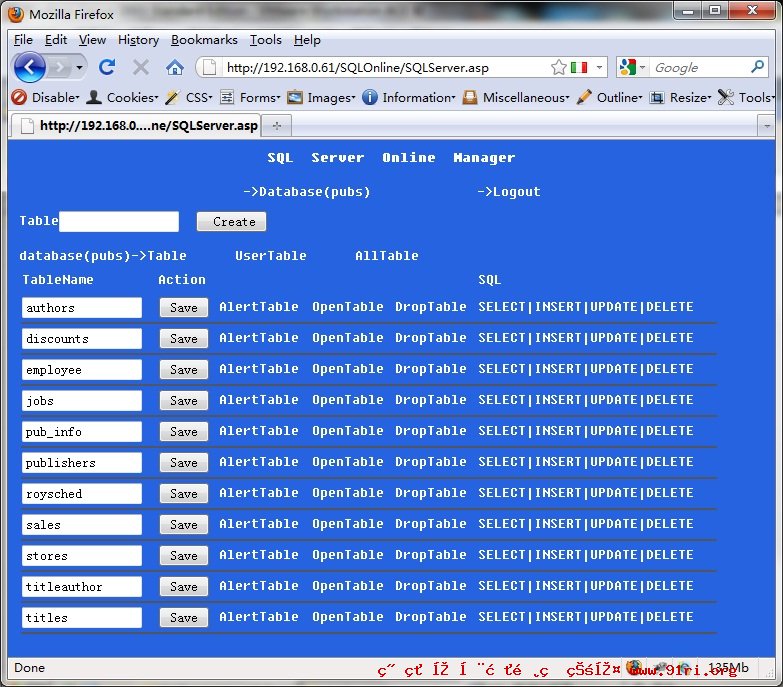Click the Italian flag icon in address bar
The height and width of the screenshot is (687, 783).
pos(579,67)
